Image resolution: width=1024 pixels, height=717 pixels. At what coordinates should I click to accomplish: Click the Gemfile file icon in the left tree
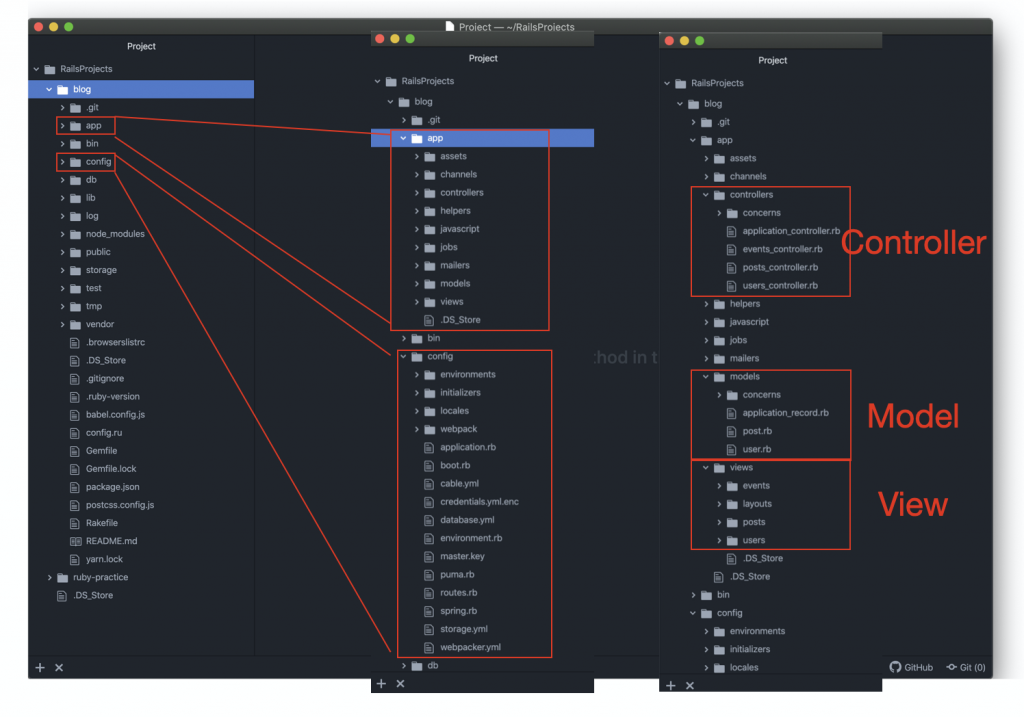coord(74,451)
